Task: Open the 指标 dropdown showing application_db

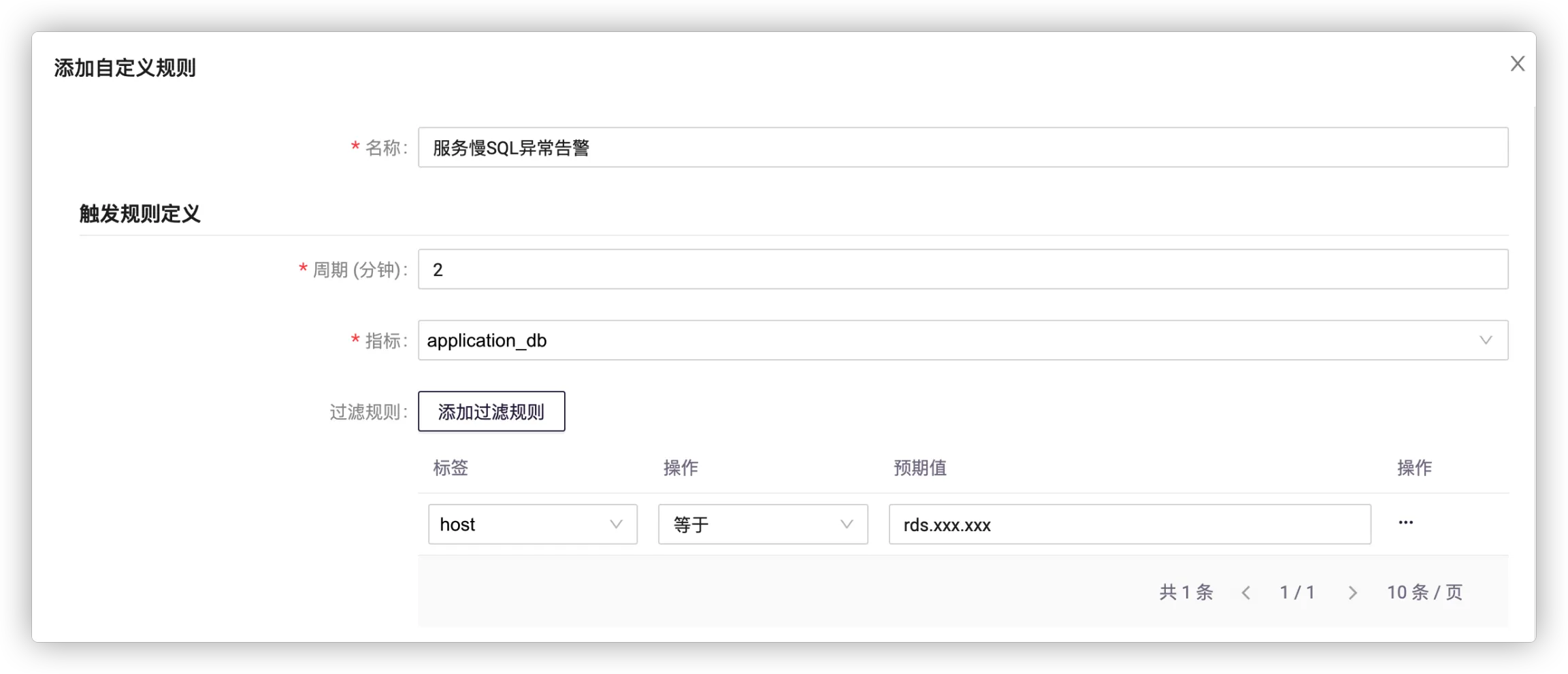Action: [x=962, y=340]
